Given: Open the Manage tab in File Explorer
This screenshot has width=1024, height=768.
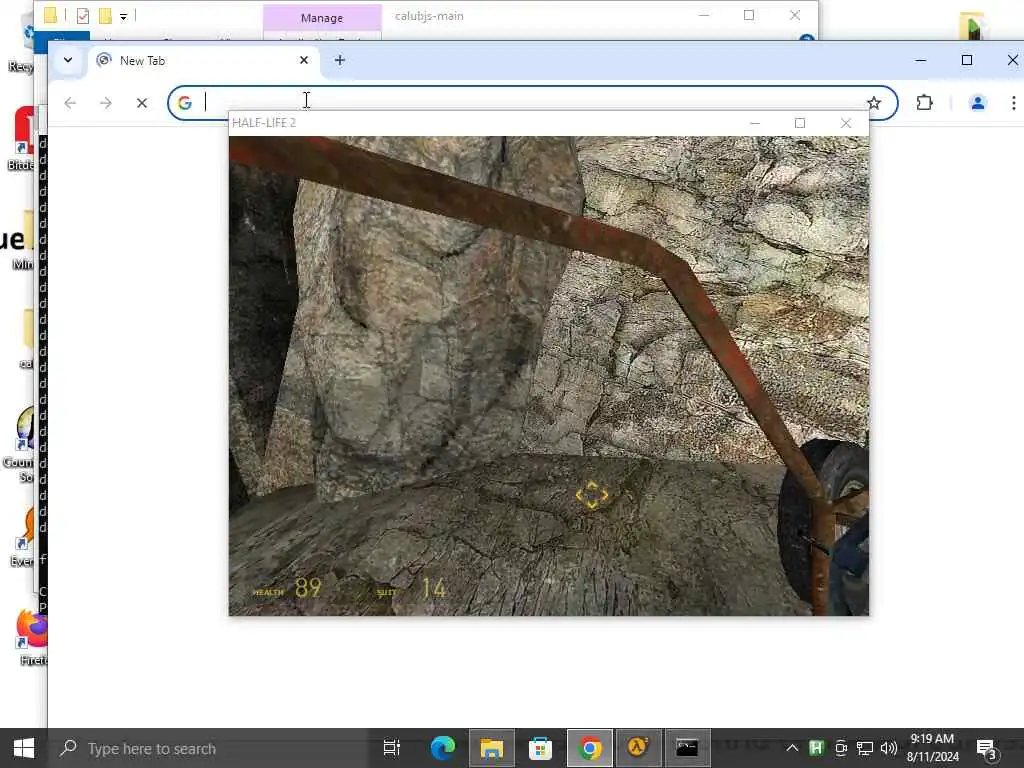Looking at the screenshot, I should [322, 18].
